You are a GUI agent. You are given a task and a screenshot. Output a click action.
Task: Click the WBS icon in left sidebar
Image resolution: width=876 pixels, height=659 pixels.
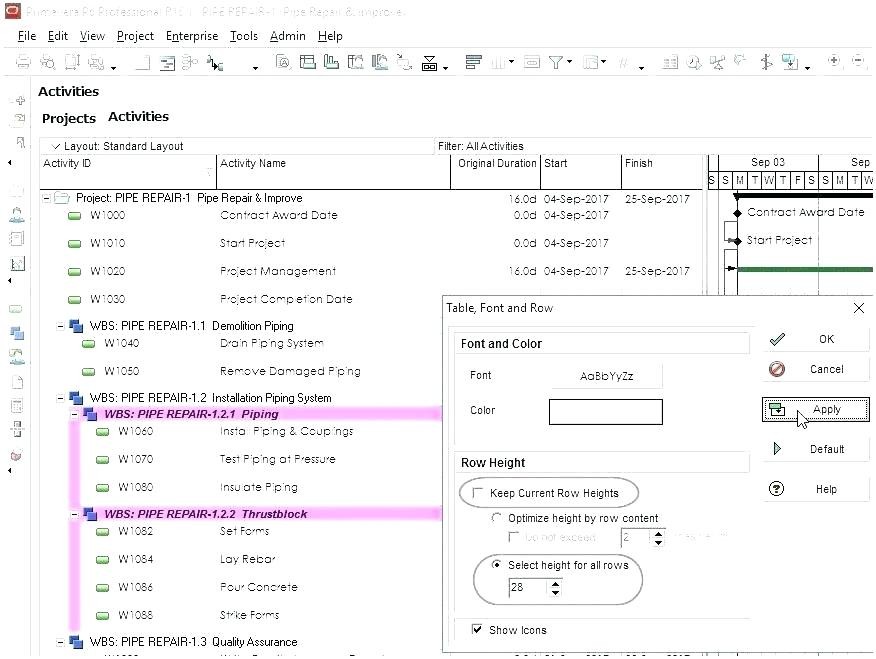pos(17,332)
